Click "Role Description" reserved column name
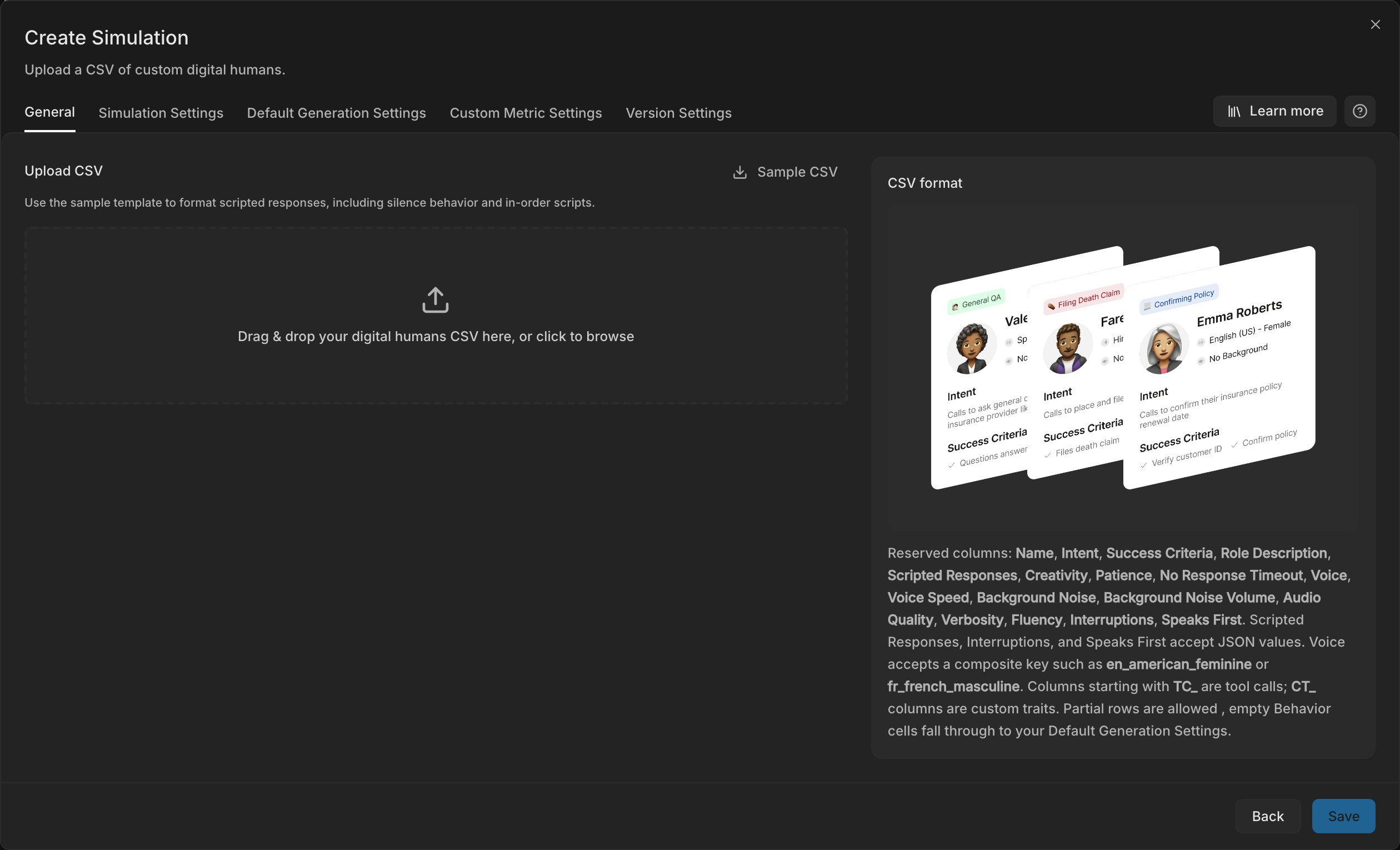 (1273, 553)
